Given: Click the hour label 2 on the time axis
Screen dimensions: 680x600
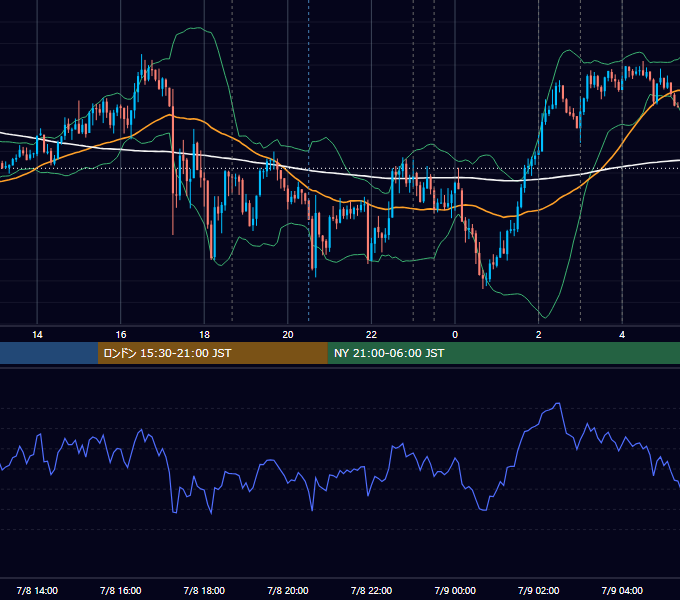Looking at the screenshot, I should coord(539,335).
